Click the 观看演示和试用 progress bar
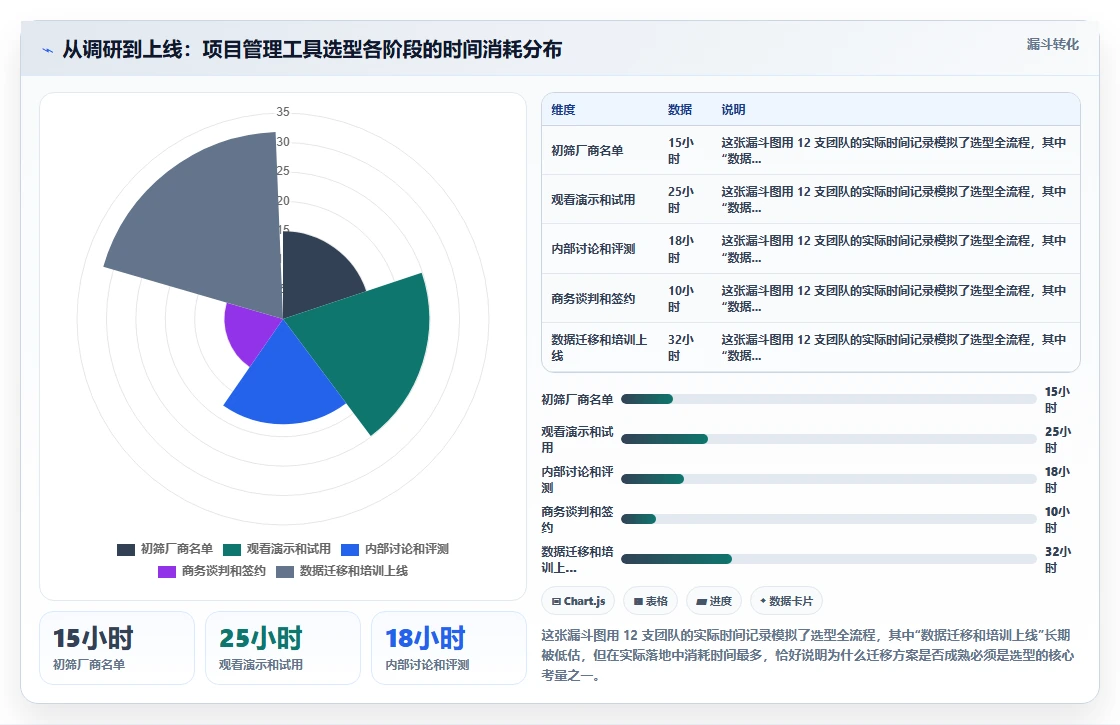The width and height of the screenshot is (1120, 725). tap(829, 439)
